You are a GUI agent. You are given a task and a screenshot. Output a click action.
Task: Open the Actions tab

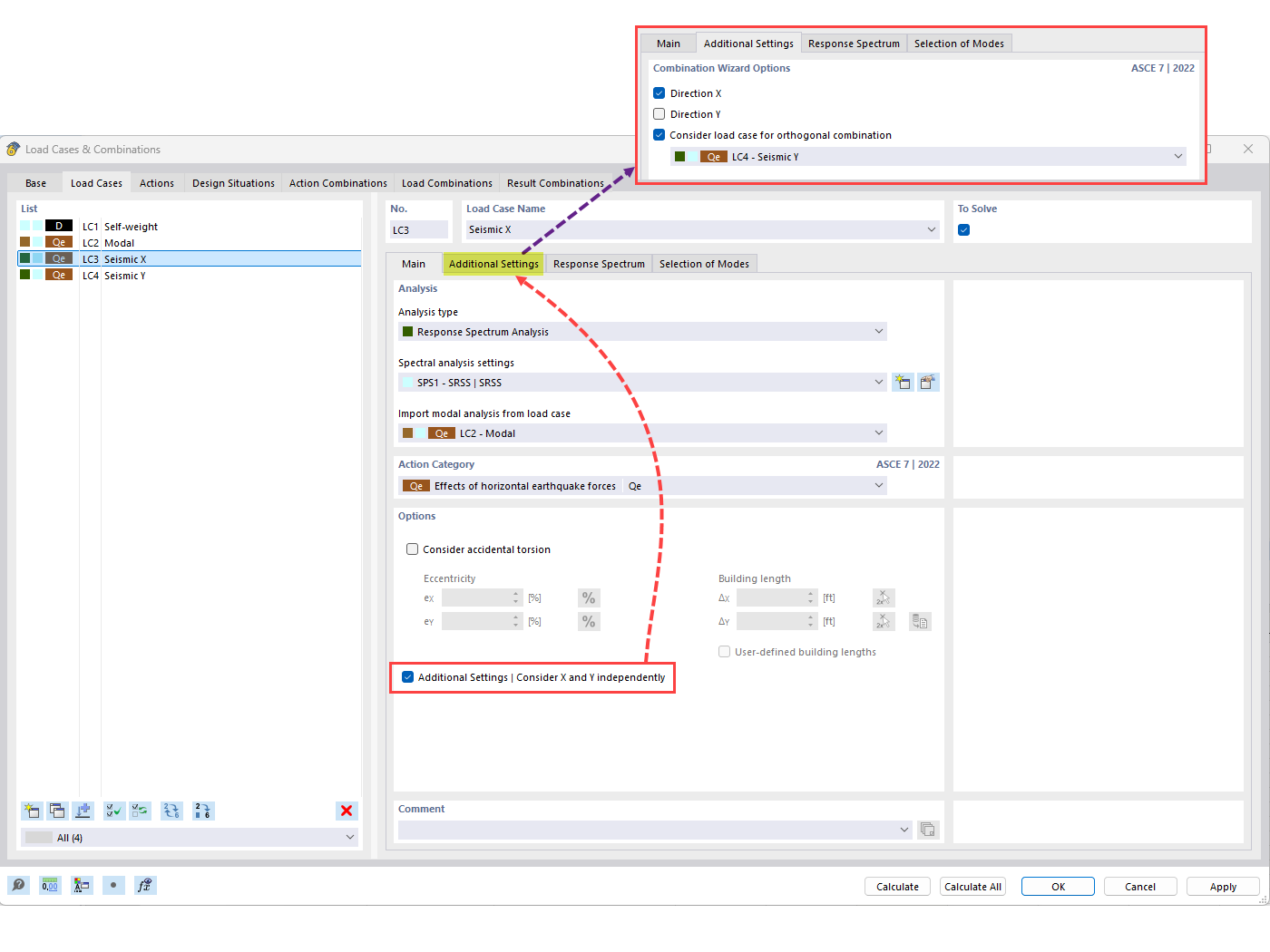[x=157, y=183]
